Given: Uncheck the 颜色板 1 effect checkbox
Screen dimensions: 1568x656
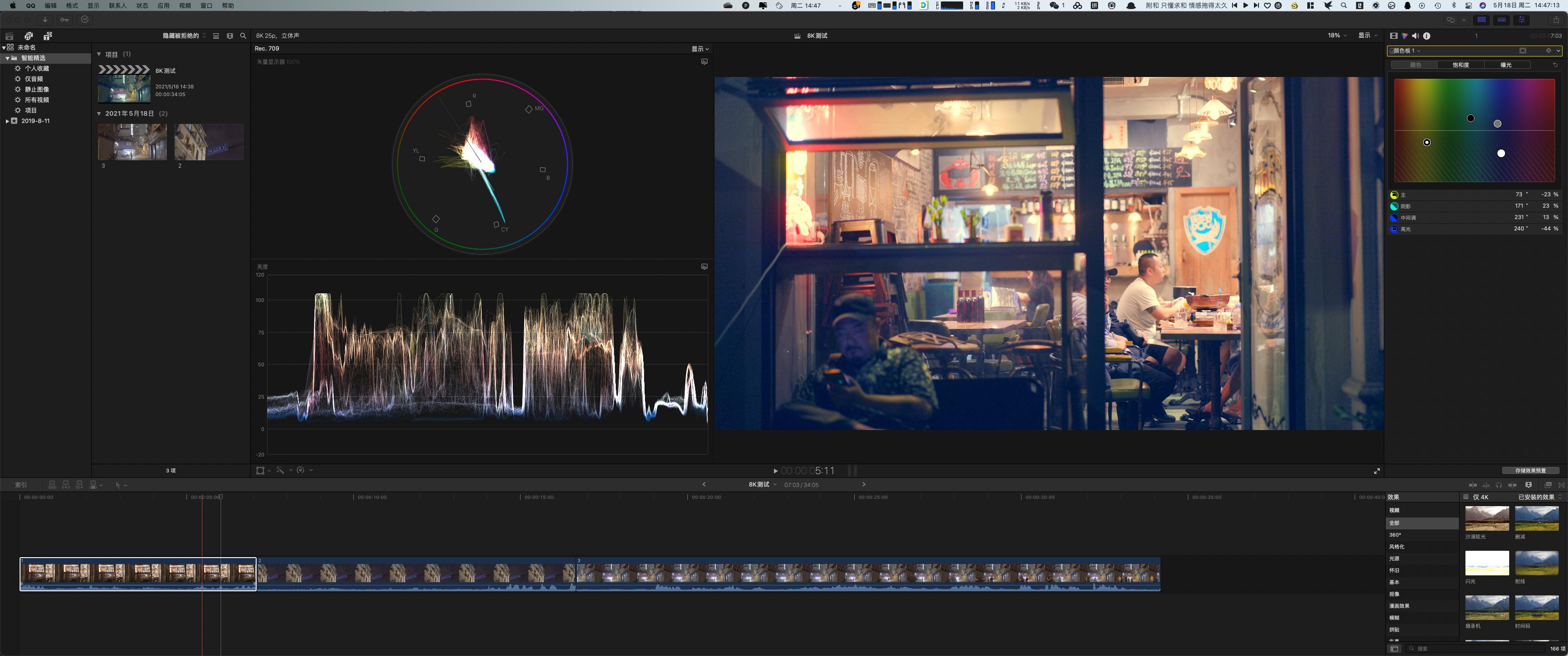Looking at the screenshot, I should [1392, 51].
